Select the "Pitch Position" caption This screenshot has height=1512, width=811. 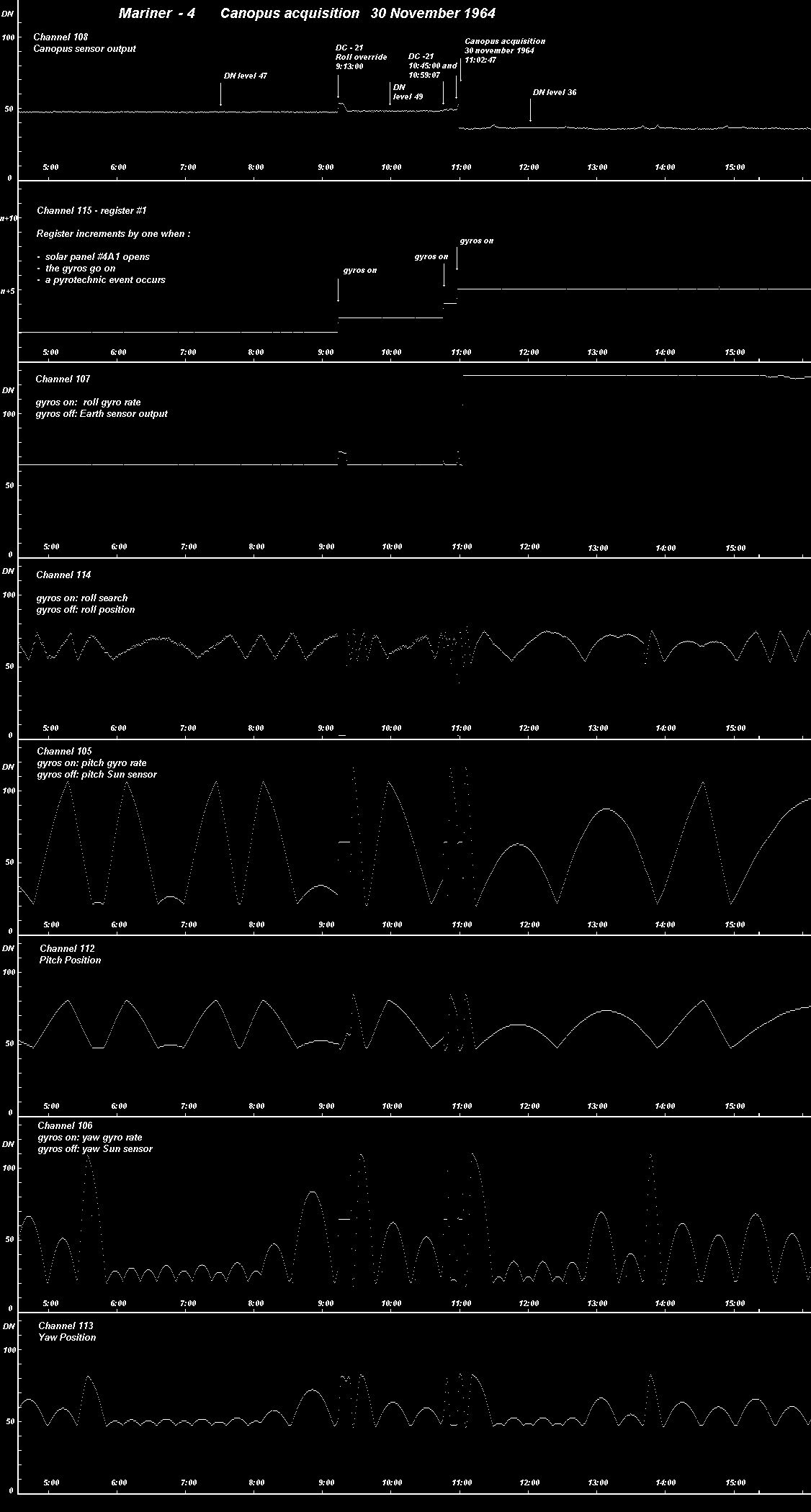[70, 960]
